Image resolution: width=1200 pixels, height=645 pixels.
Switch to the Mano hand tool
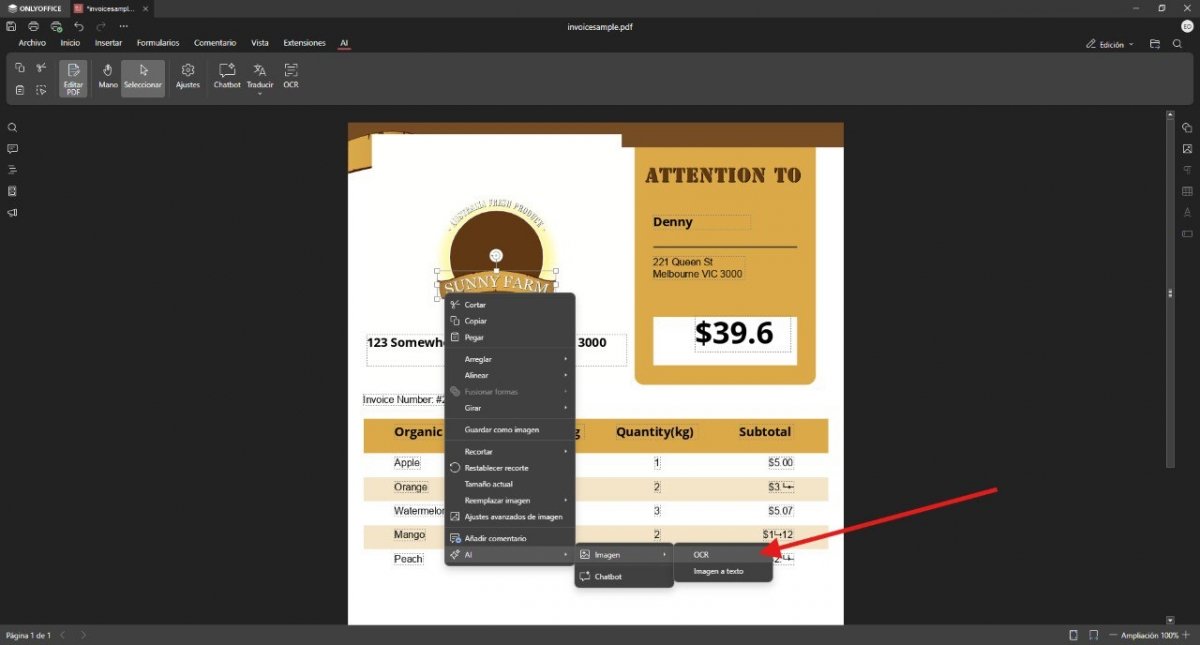click(x=108, y=76)
